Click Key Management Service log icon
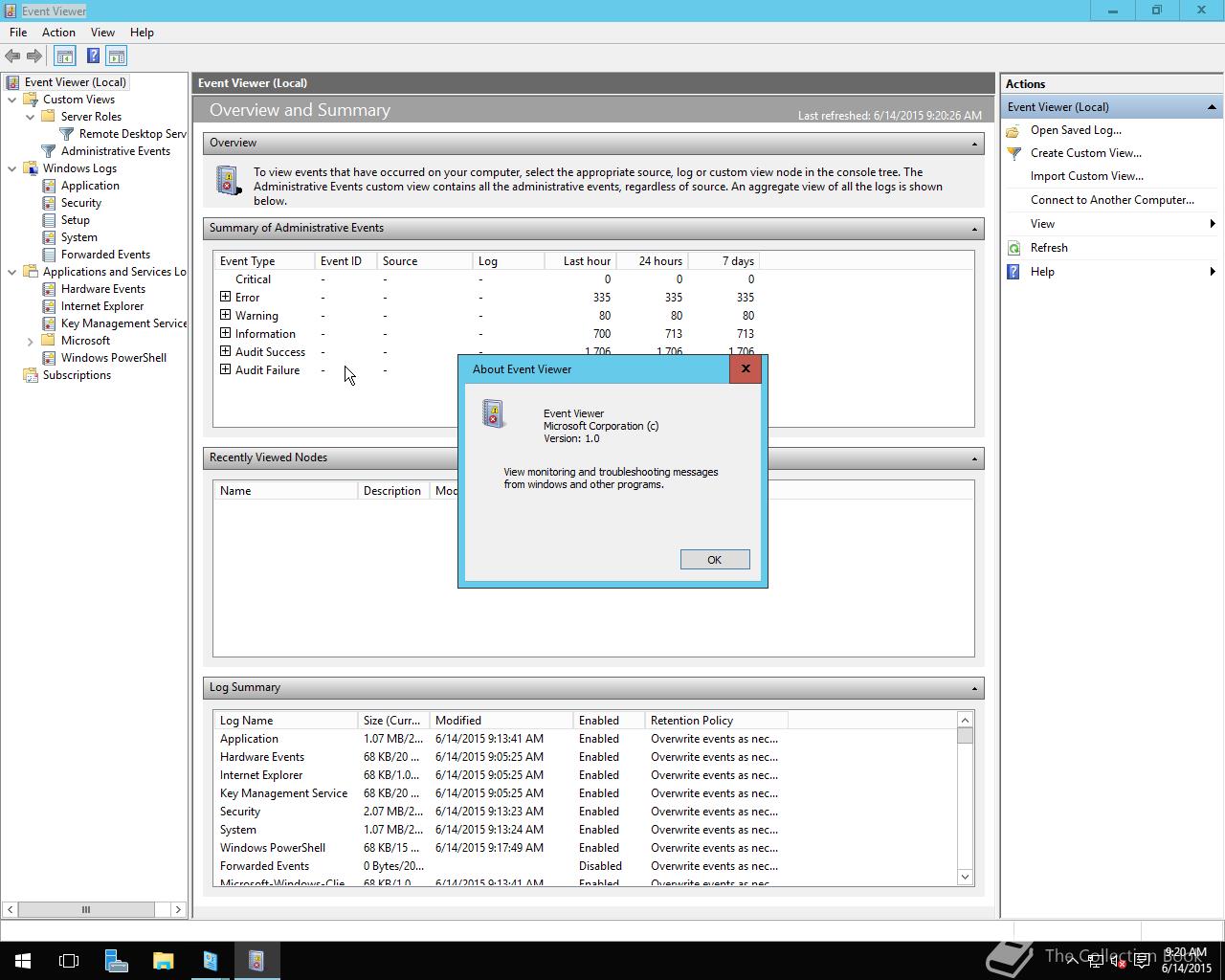Image resolution: width=1225 pixels, height=980 pixels. pos(49,323)
